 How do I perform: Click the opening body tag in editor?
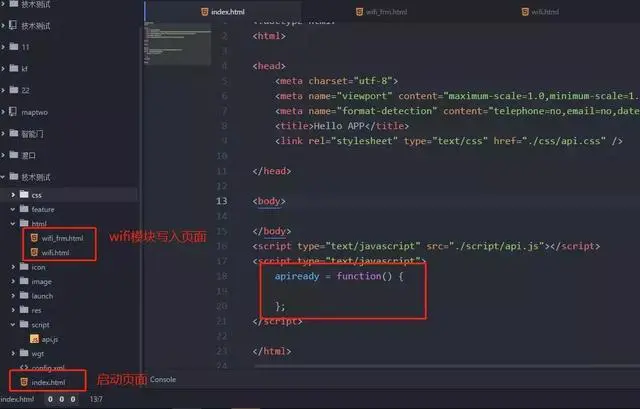pos(269,201)
